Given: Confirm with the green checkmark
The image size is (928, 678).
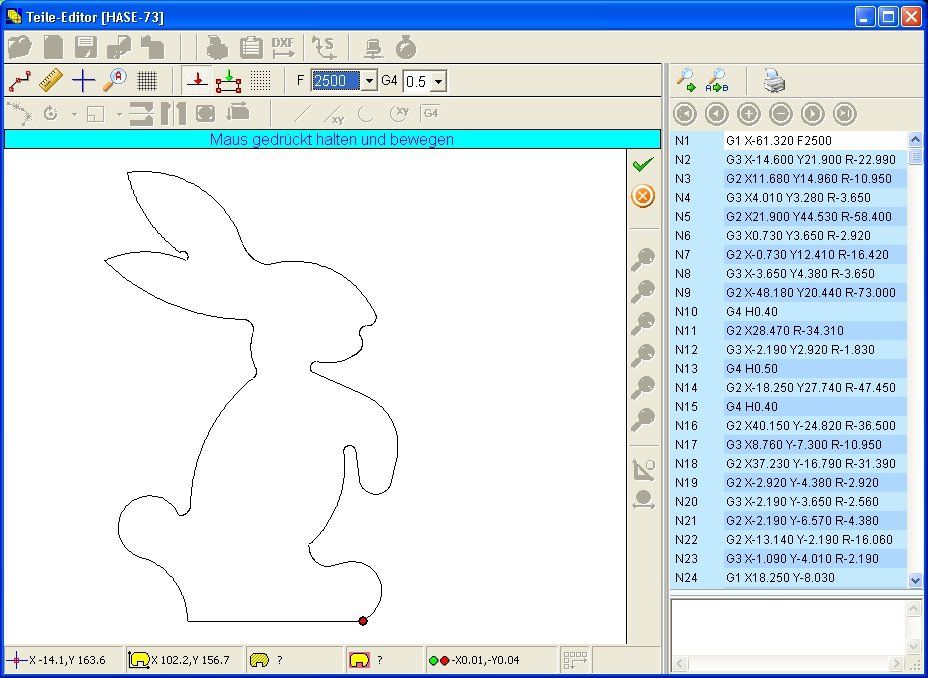Looking at the screenshot, I should pyautogui.click(x=643, y=164).
